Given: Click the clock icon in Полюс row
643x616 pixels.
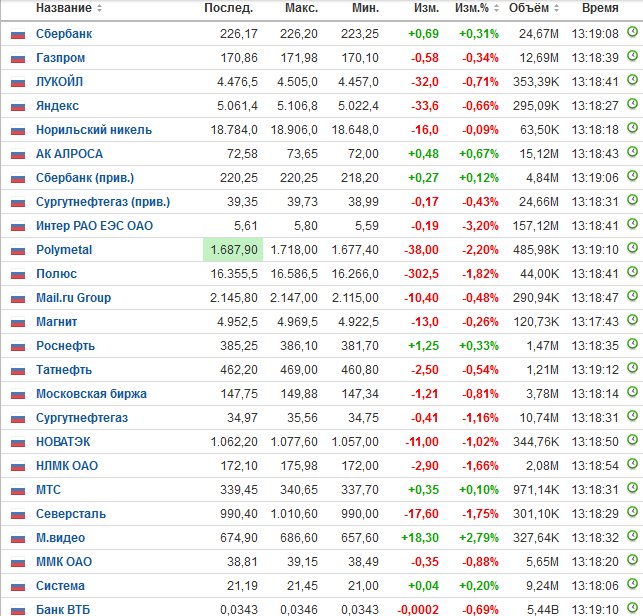Looking at the screenshot, I should click(x=633, y=271).
